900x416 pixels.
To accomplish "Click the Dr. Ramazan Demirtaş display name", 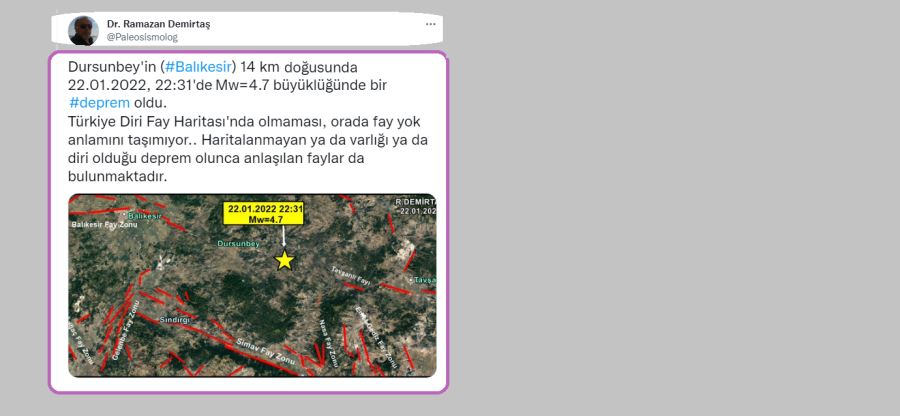I will tap(158, 24).
